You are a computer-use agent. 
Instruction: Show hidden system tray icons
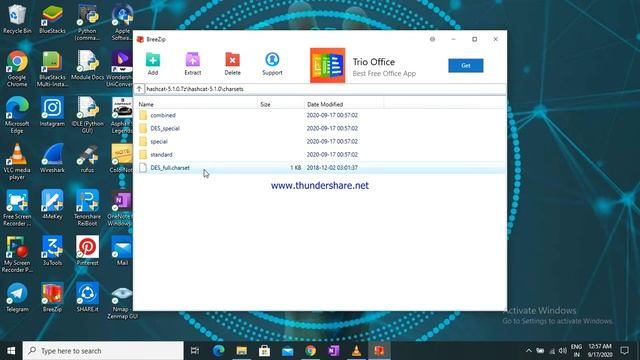pos(529,351)
